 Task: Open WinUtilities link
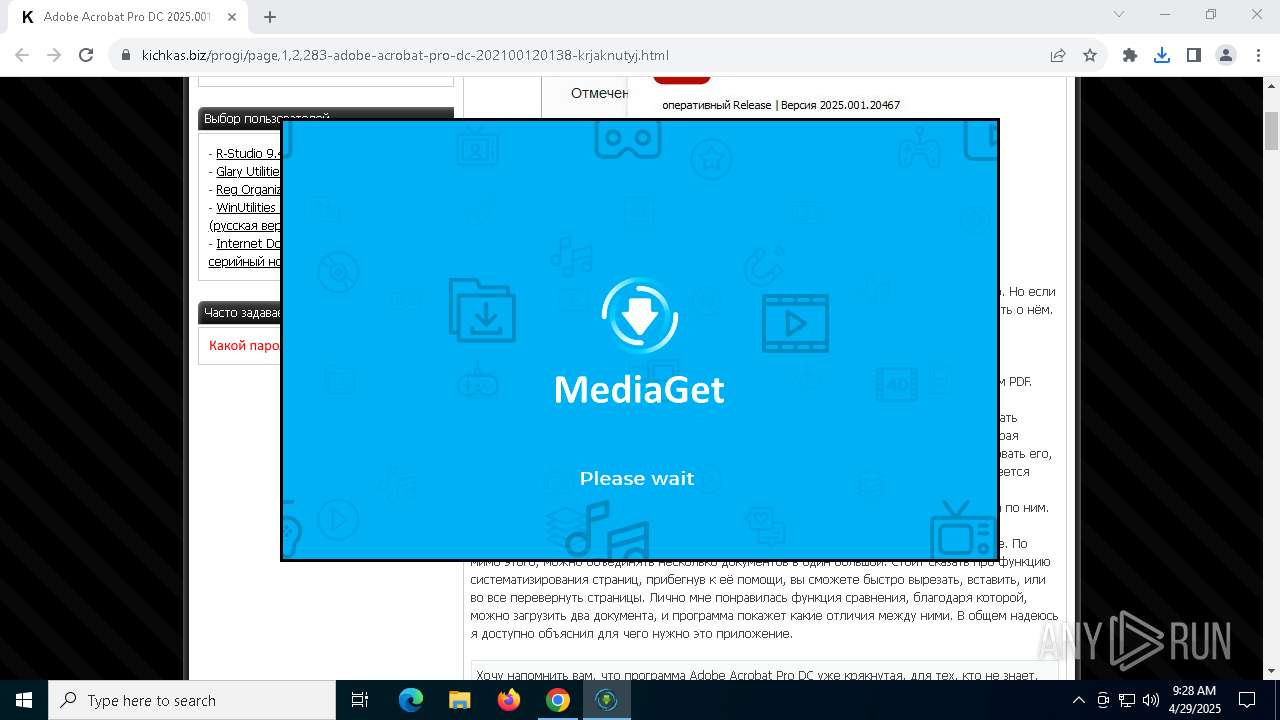pos(246,207)
